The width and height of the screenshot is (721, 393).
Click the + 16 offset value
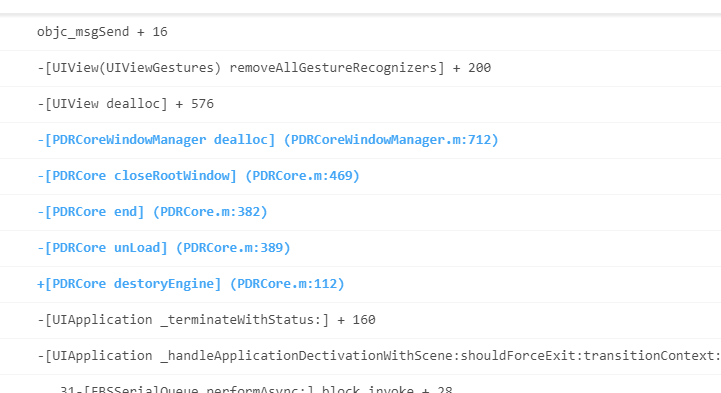pyautogui.click(x=152, y=32)
